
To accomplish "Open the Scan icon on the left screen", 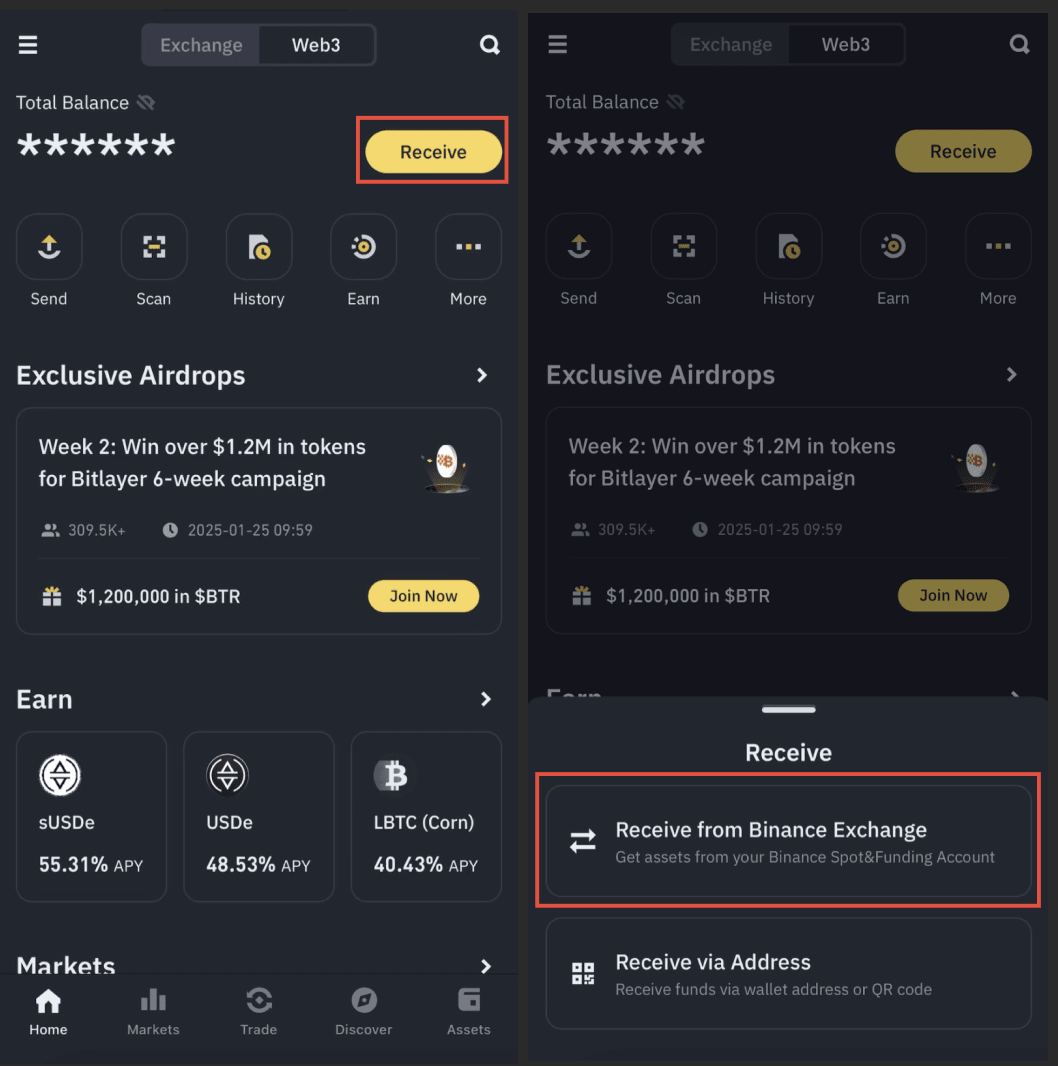I will click(x=154, y=247).
